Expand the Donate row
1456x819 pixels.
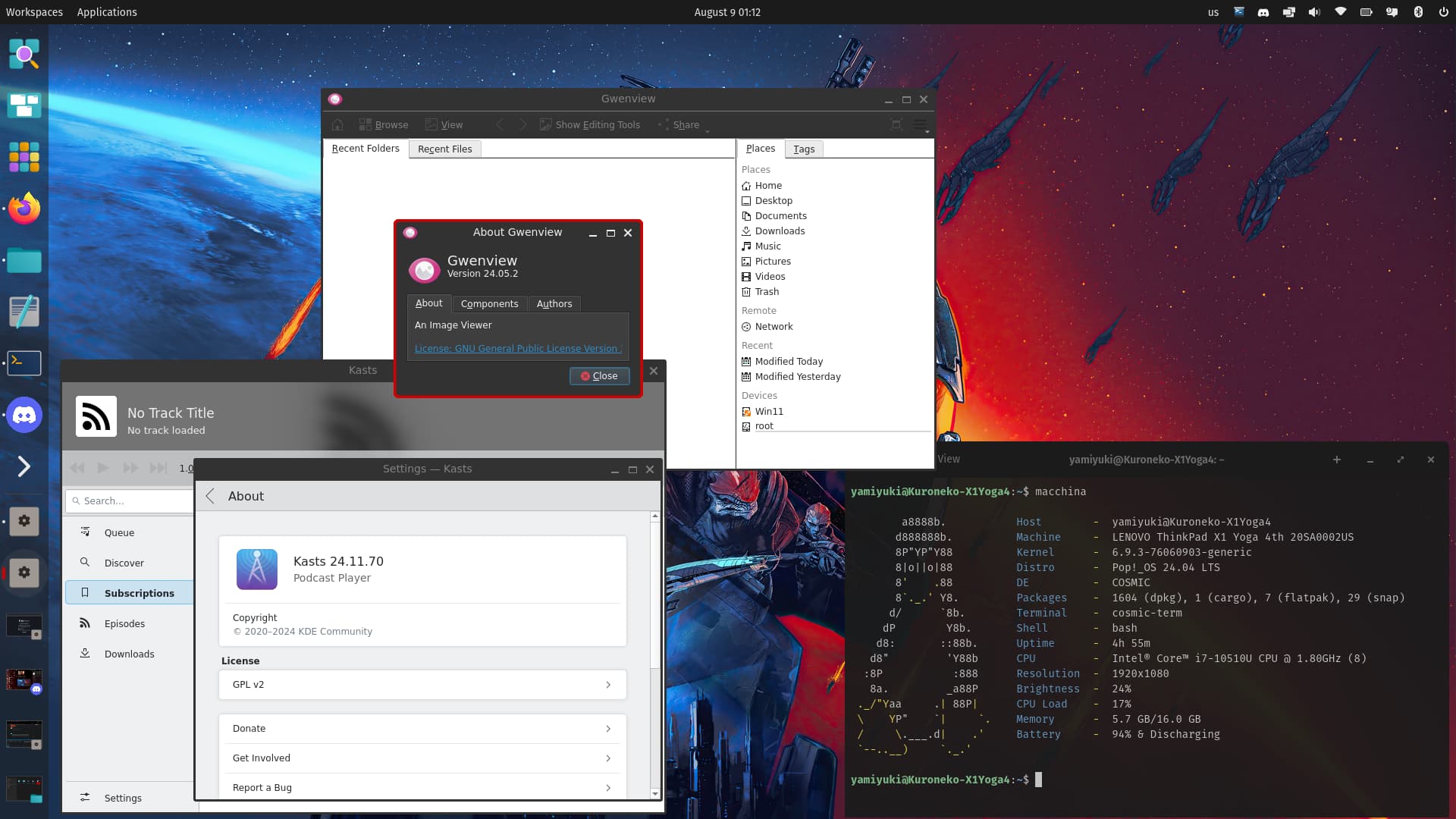(422, 729)
